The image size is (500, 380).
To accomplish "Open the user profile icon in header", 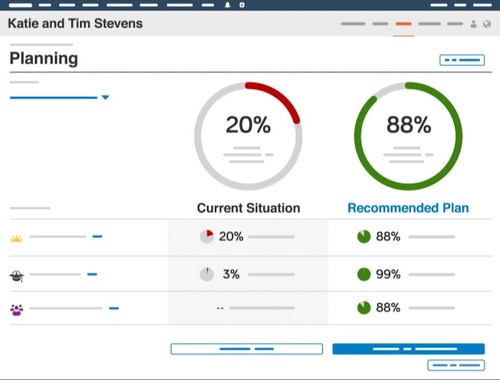I will 473,24.
